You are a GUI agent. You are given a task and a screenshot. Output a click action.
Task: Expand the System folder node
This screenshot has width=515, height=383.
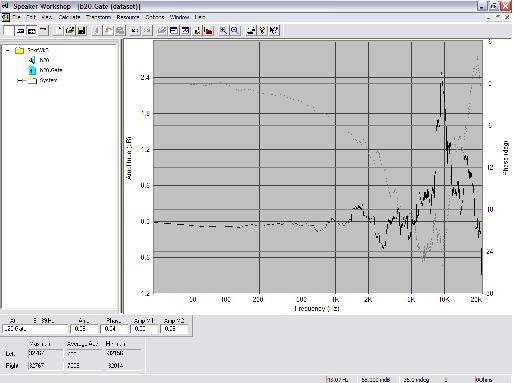click(x=20, y=80)
